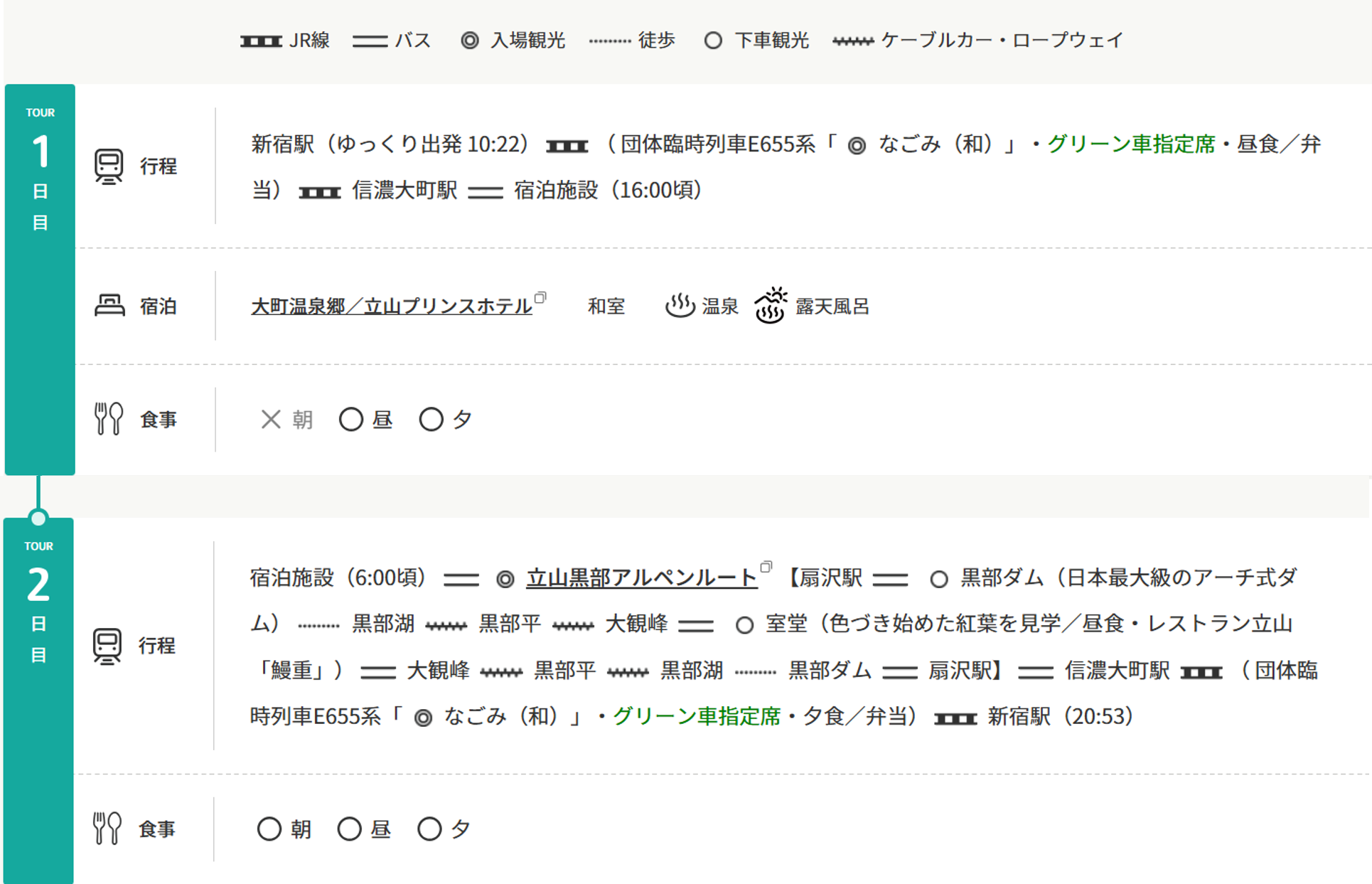Click the Day 1 dinner 夕 circle
The height and width of the screenshot is (884, 1372).
coord(431,419)
